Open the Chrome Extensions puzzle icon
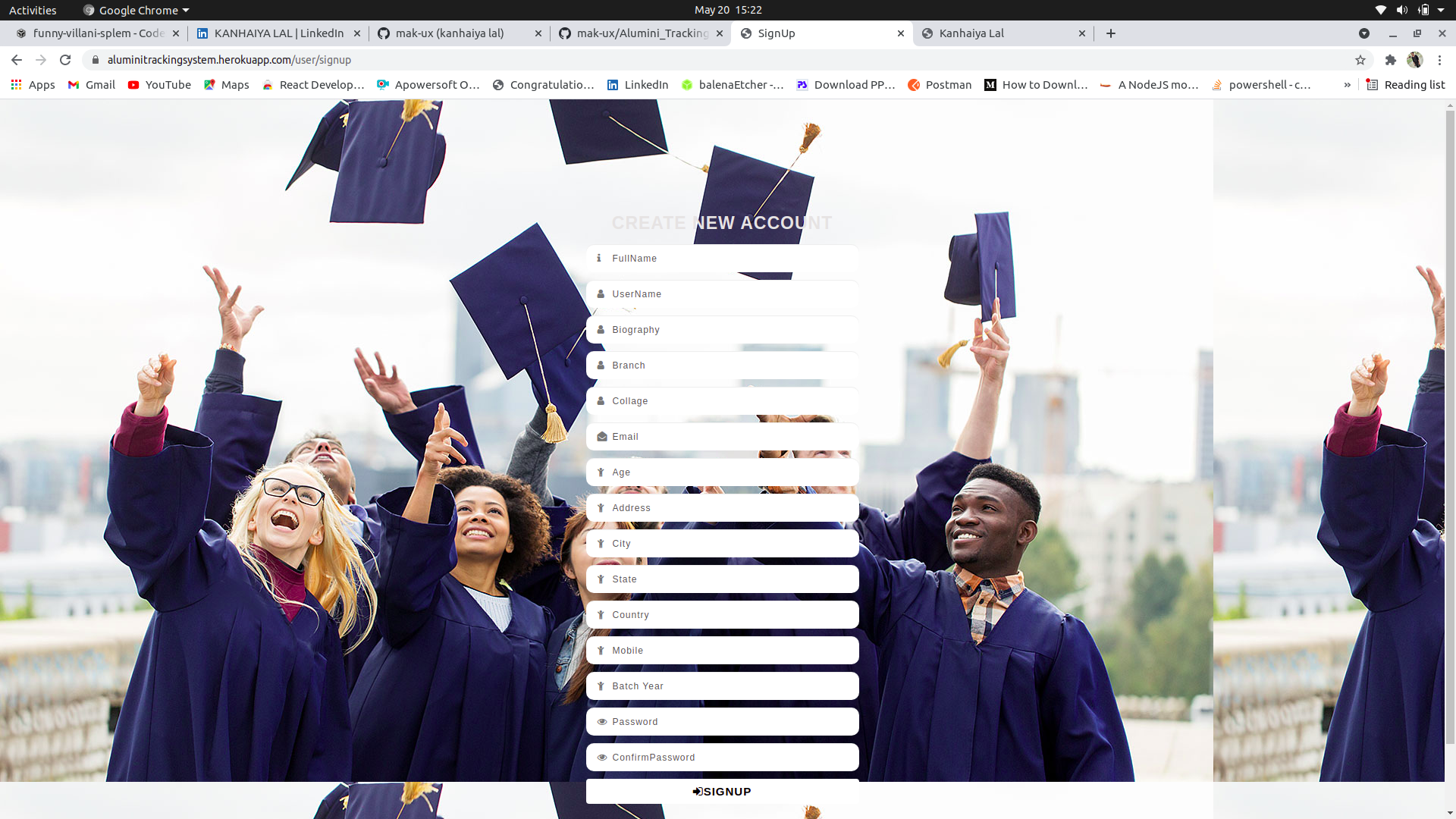This screenshot has height=819, width=1456. tap(1391, 60)
